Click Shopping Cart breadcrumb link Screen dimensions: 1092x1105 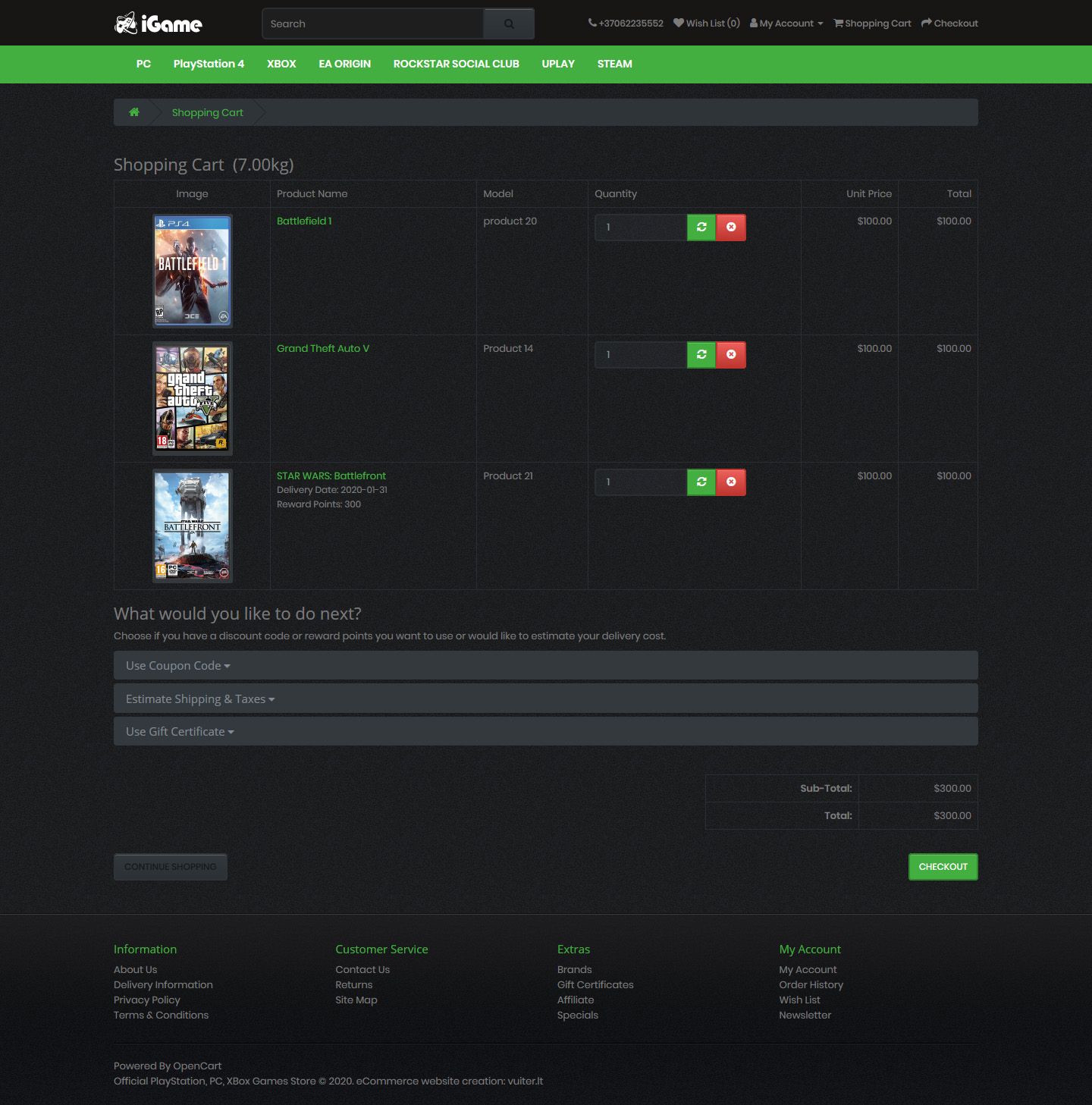208,112
